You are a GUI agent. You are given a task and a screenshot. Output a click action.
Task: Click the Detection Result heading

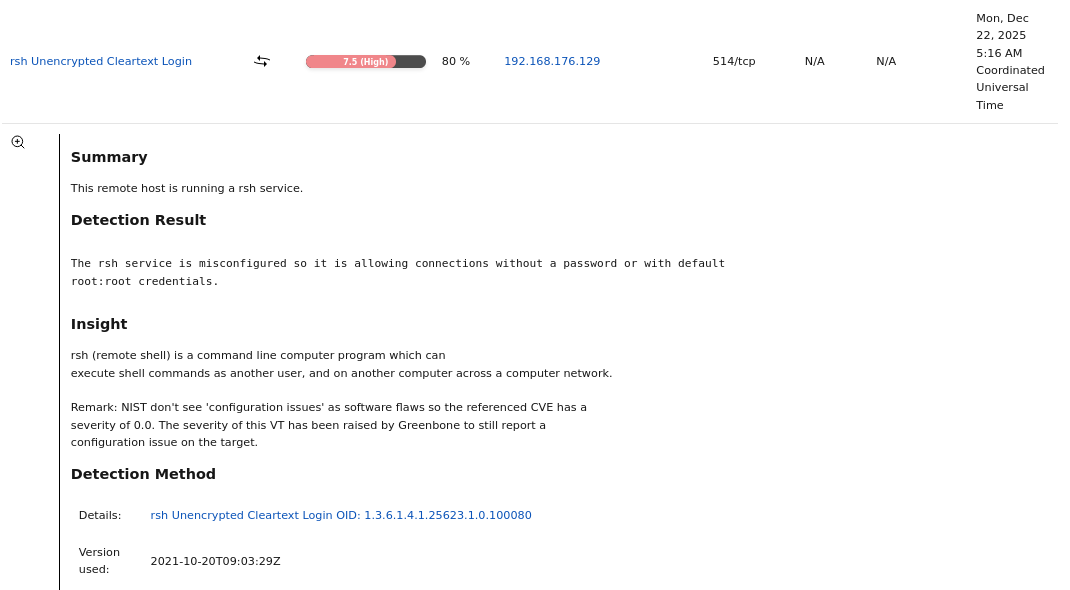[x=138, y=220]
